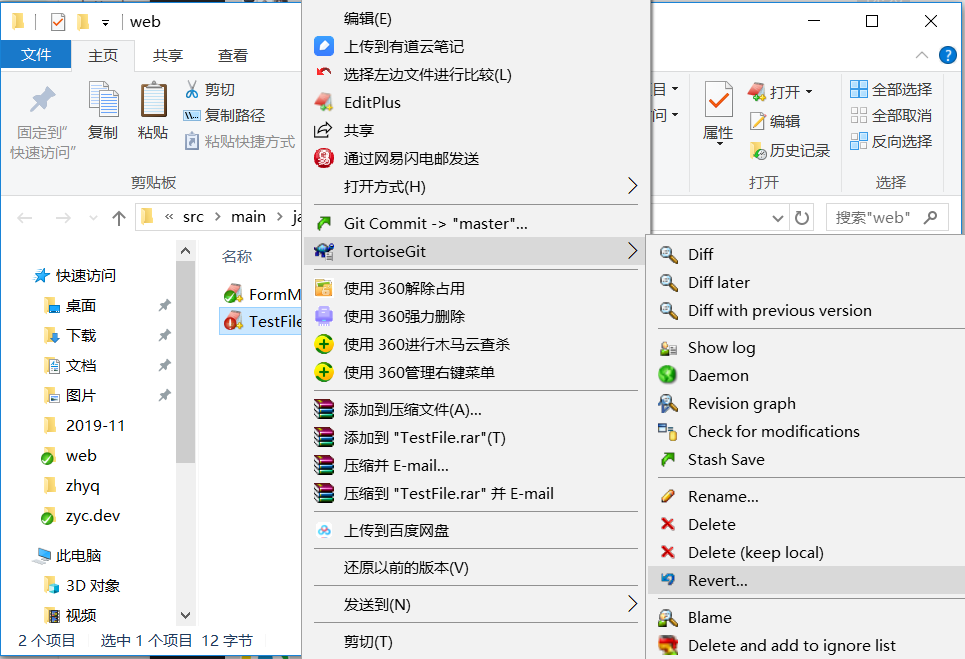This screenshot has height=659, width=965.
Task: Select 添加到 "TestFile.rar"(T) menu entry
Action: [x=425, y=437]
